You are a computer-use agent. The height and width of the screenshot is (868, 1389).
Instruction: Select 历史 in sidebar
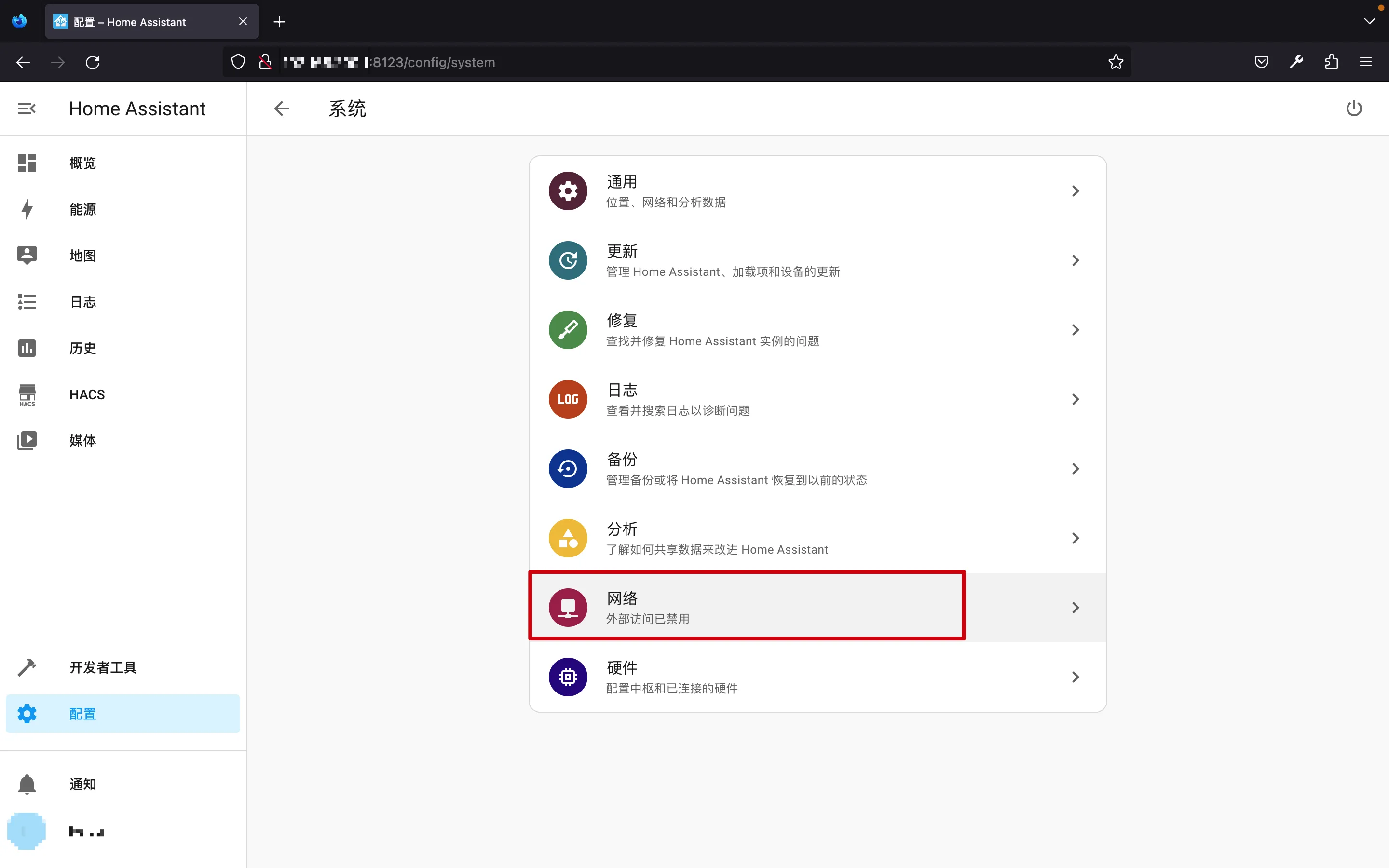[123, 348]
